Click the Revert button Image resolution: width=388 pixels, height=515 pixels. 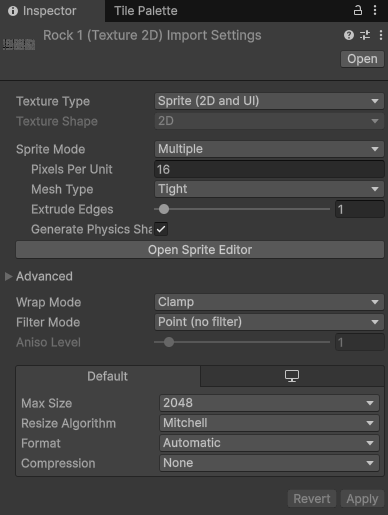(x=312, y=499)
